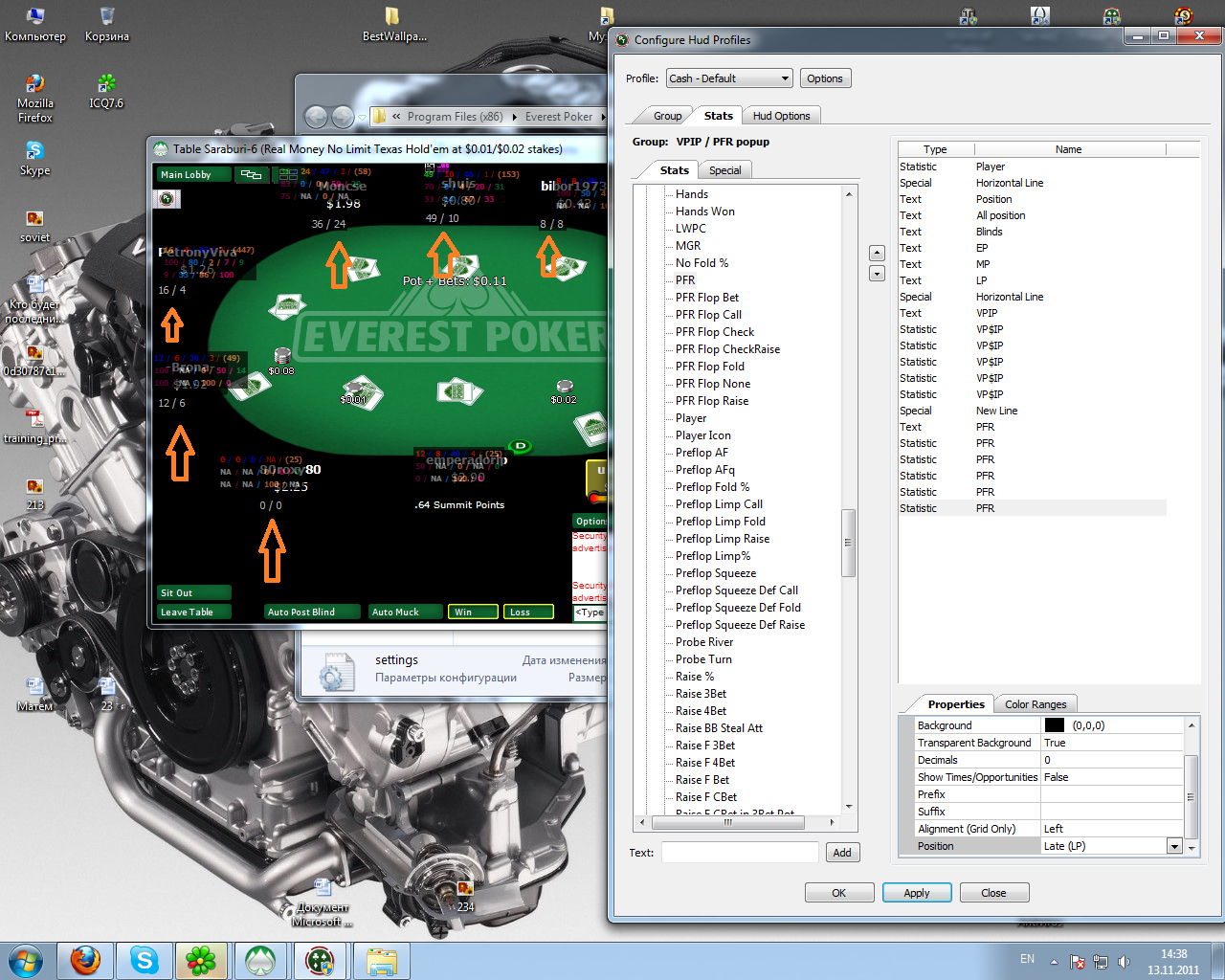
Task: Move selected stat up with arrow button
Action: 877,254
